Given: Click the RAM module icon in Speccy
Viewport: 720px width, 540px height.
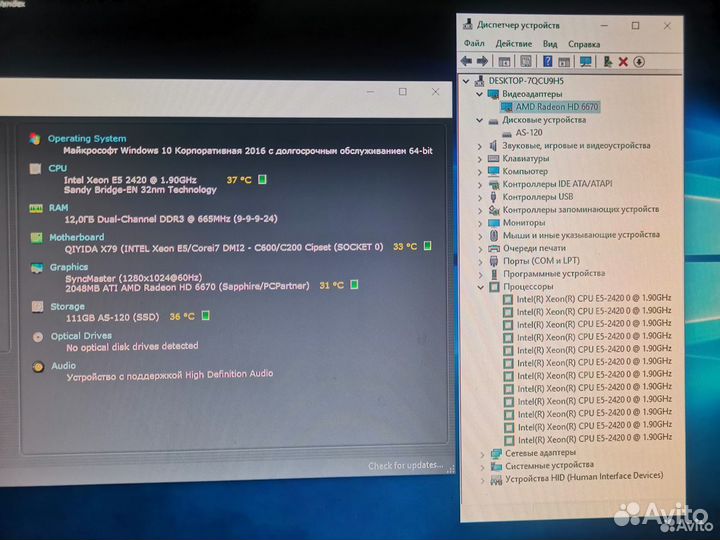Looking at the screenshot, I should click(x=36, y=208).
